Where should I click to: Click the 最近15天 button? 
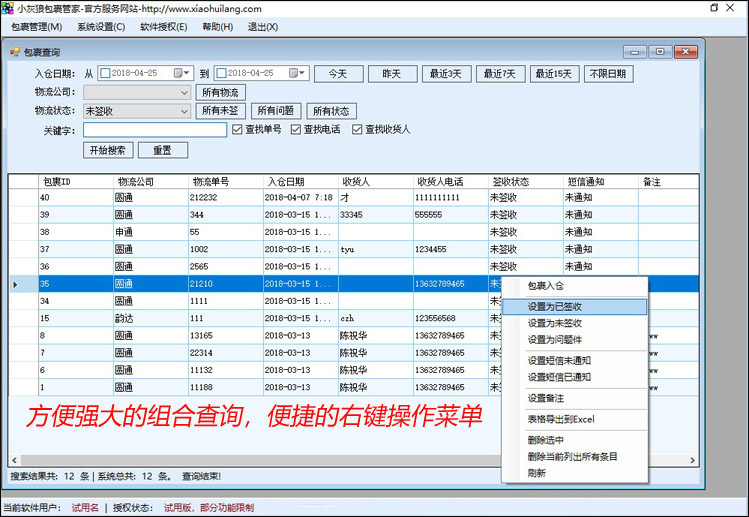click(555, 74)
